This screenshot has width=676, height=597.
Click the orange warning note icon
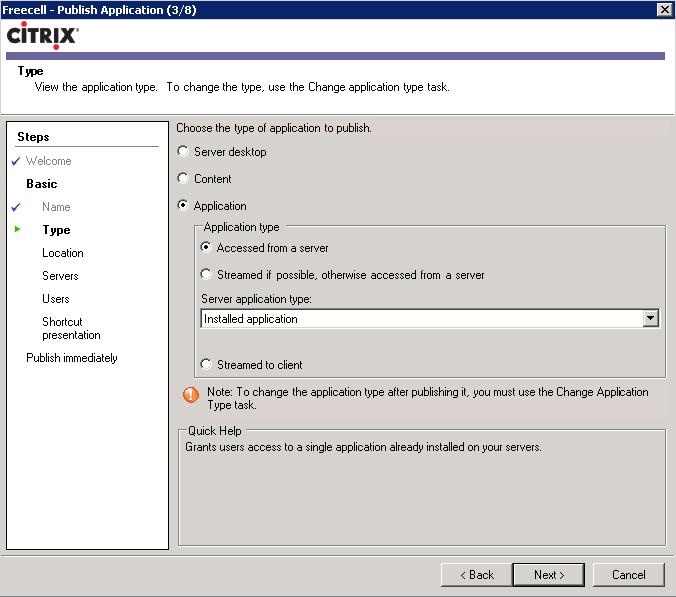click(x=191, y=394)
